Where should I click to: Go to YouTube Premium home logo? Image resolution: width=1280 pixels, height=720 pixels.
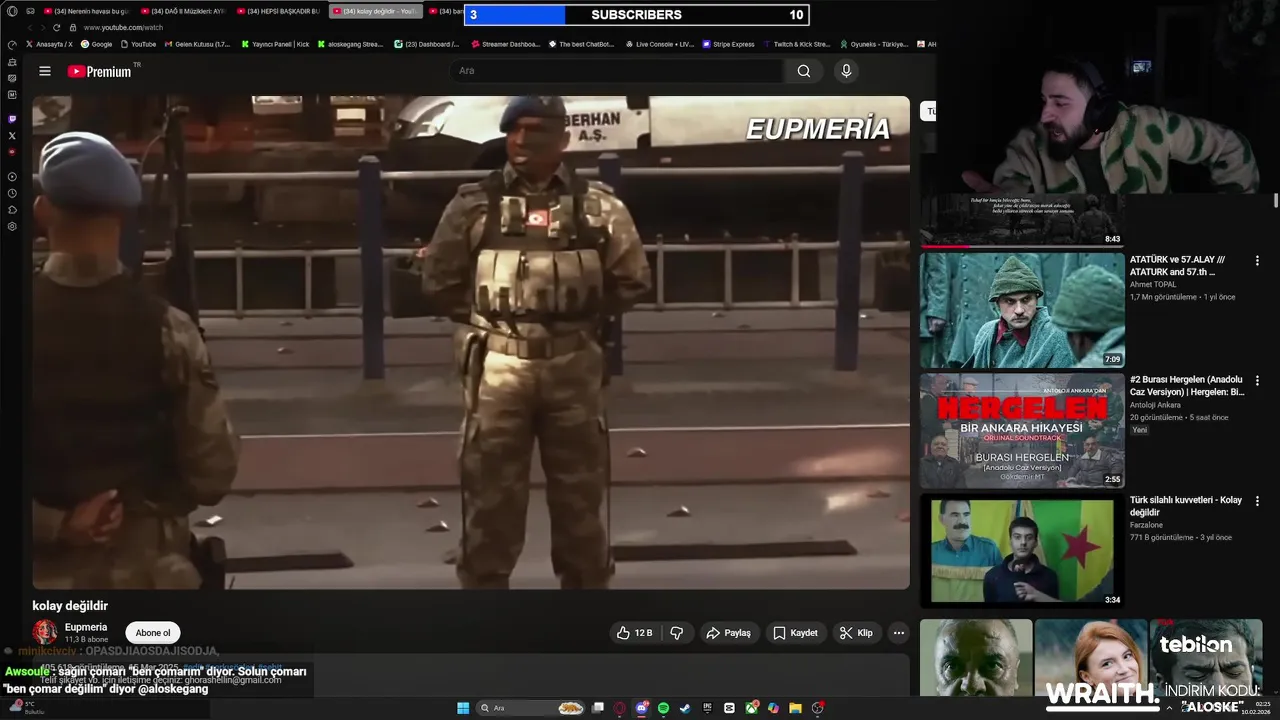(100, 71)
